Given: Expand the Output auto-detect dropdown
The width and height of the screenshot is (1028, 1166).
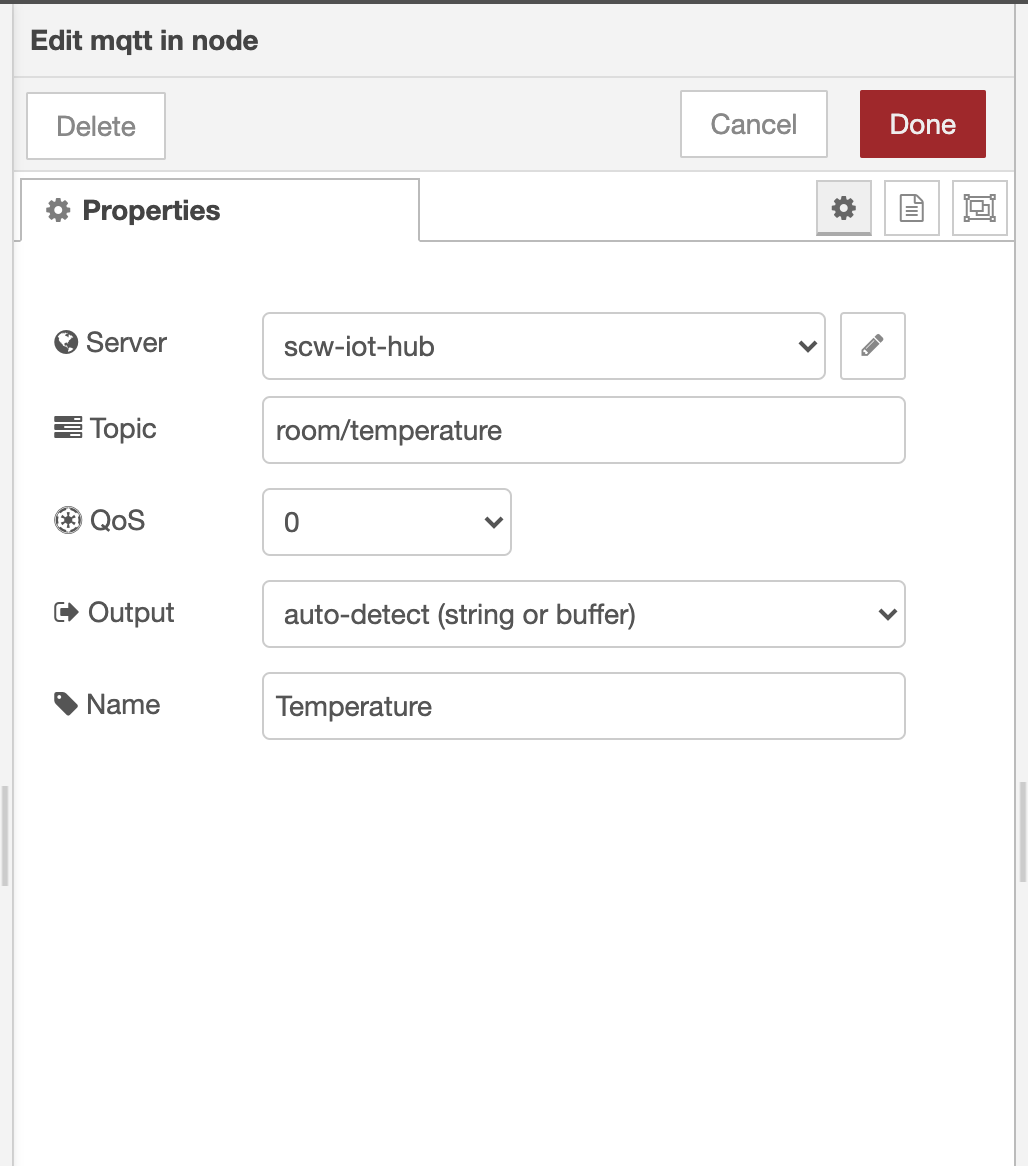Looking at the screenshot, I should (x=583, y=614).
